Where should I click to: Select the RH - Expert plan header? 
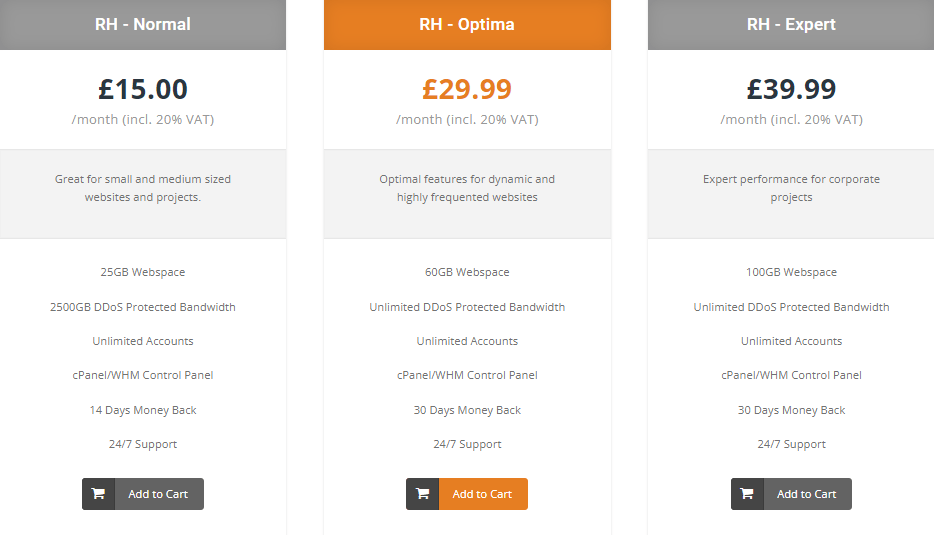[791, 24]
